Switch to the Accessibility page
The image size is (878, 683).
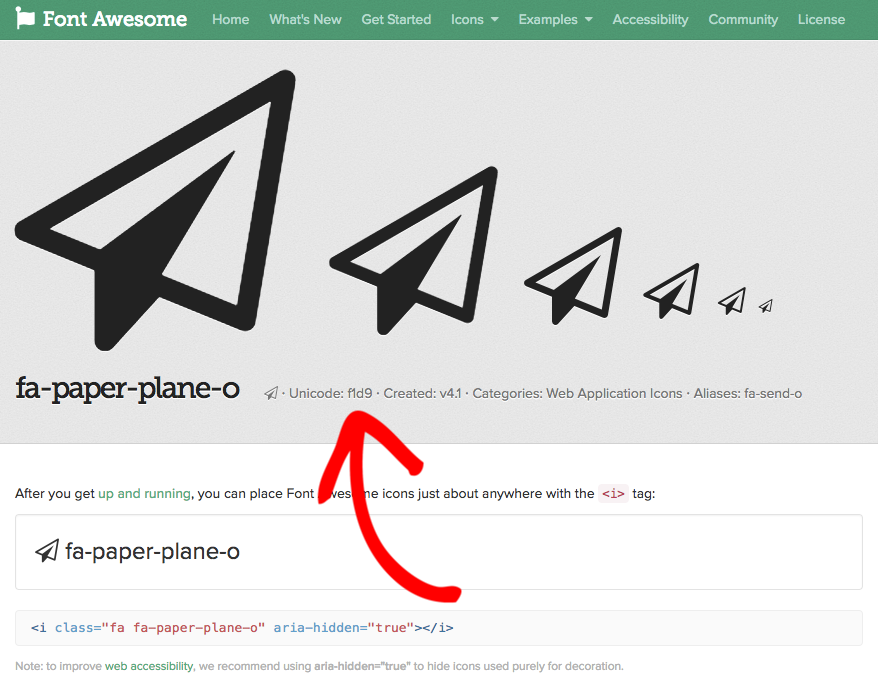point(650,19)
